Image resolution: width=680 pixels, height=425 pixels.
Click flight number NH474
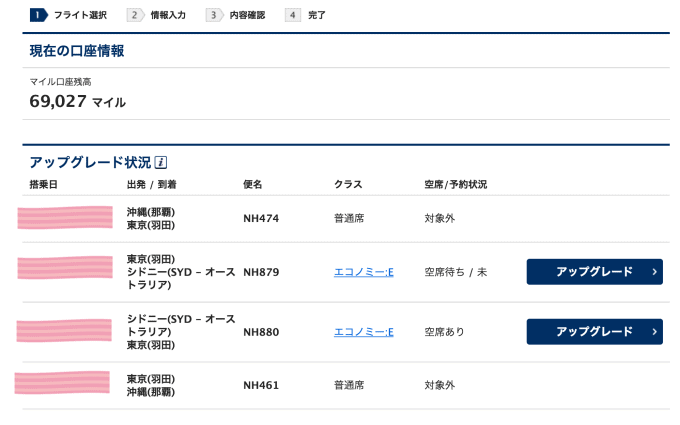coord(261,218)
